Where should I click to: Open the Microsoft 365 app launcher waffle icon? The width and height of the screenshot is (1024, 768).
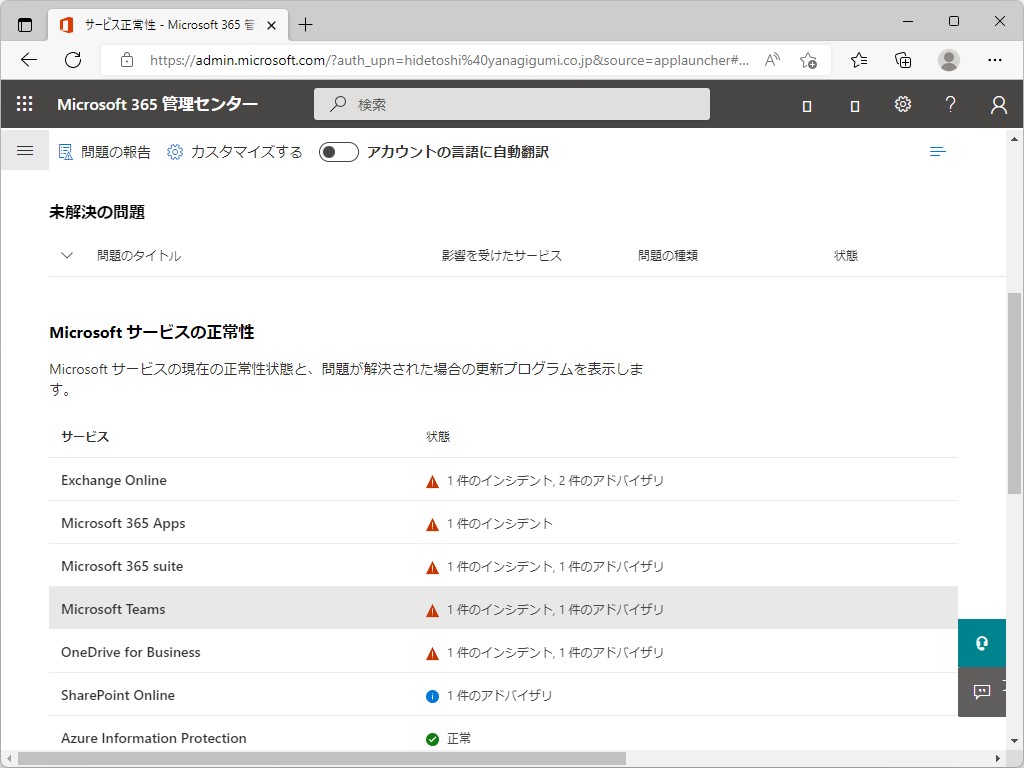pyautogui.click(x=24, y=103)
